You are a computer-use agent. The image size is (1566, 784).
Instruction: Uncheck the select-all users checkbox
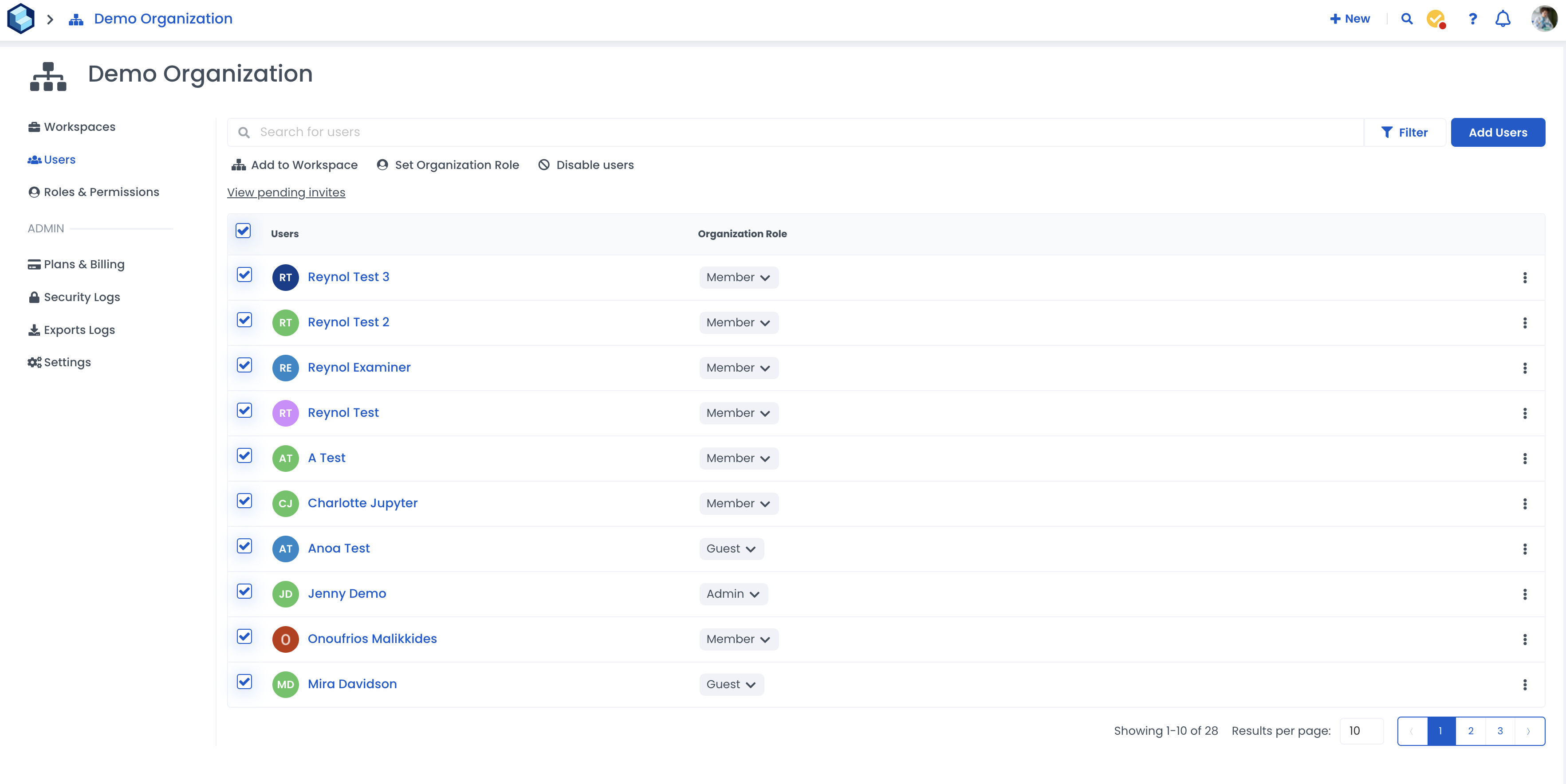[243, 231]
